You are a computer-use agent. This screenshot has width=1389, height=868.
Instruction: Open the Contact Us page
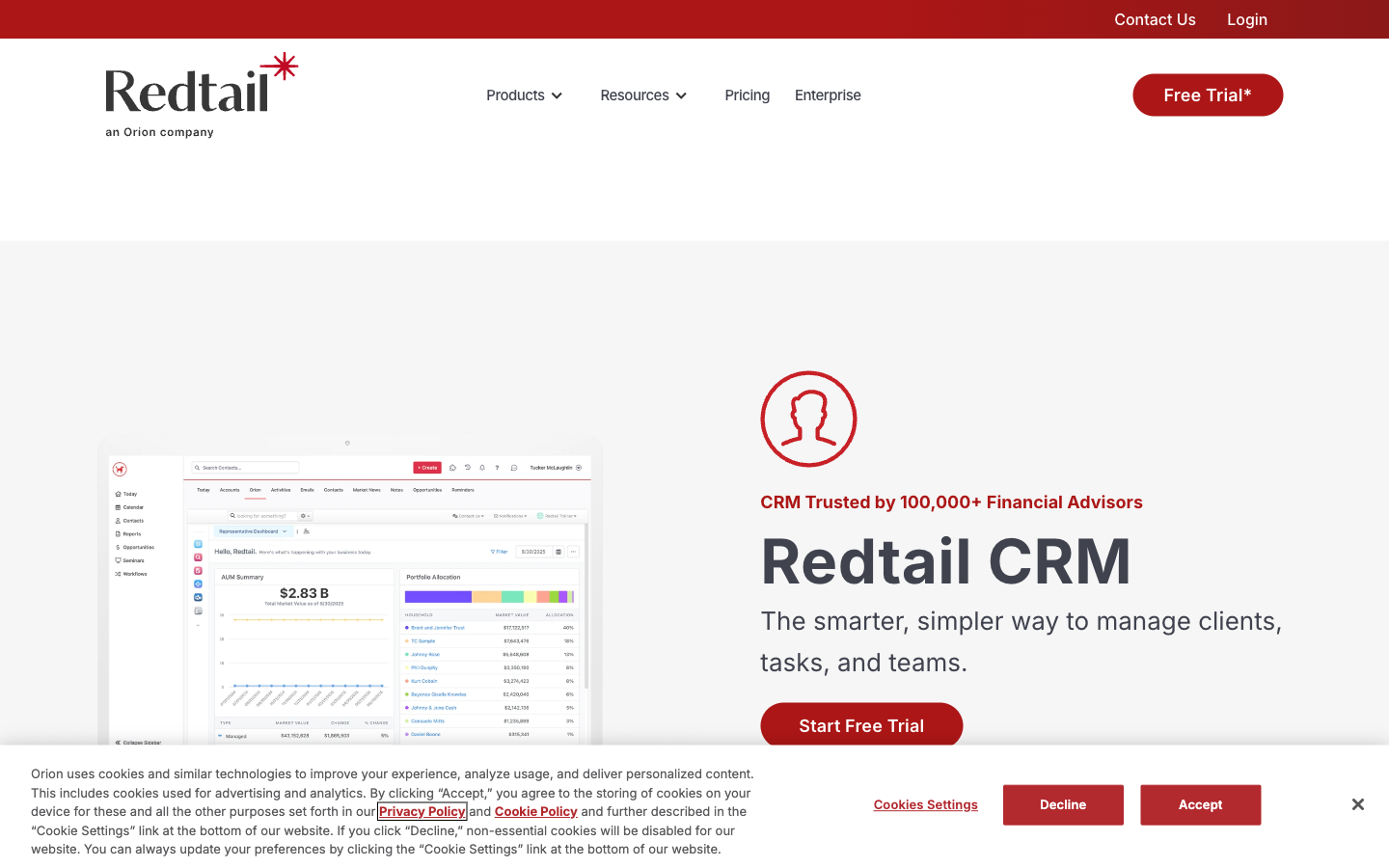coord(1155,19)
